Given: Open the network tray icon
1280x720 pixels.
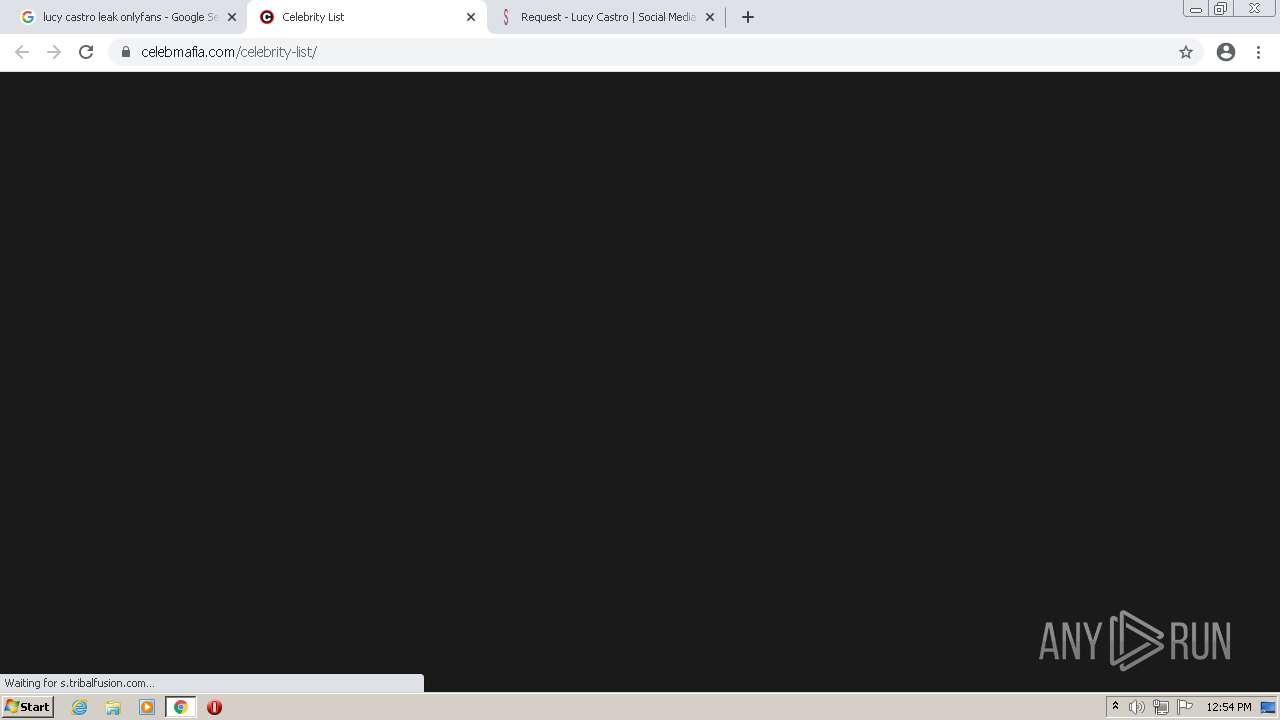Looking at the screenshot, I should pos(1161,707).
